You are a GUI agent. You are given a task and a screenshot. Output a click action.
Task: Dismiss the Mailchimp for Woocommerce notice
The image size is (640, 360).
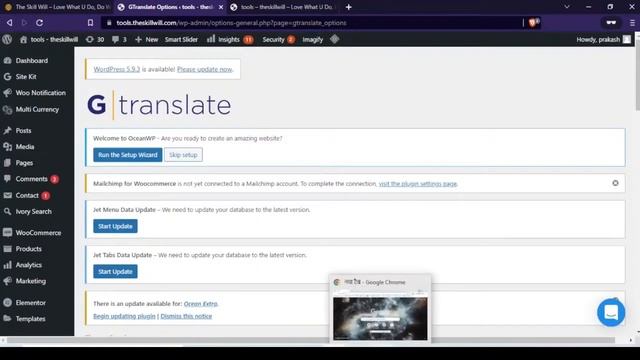tap(615, 183)
